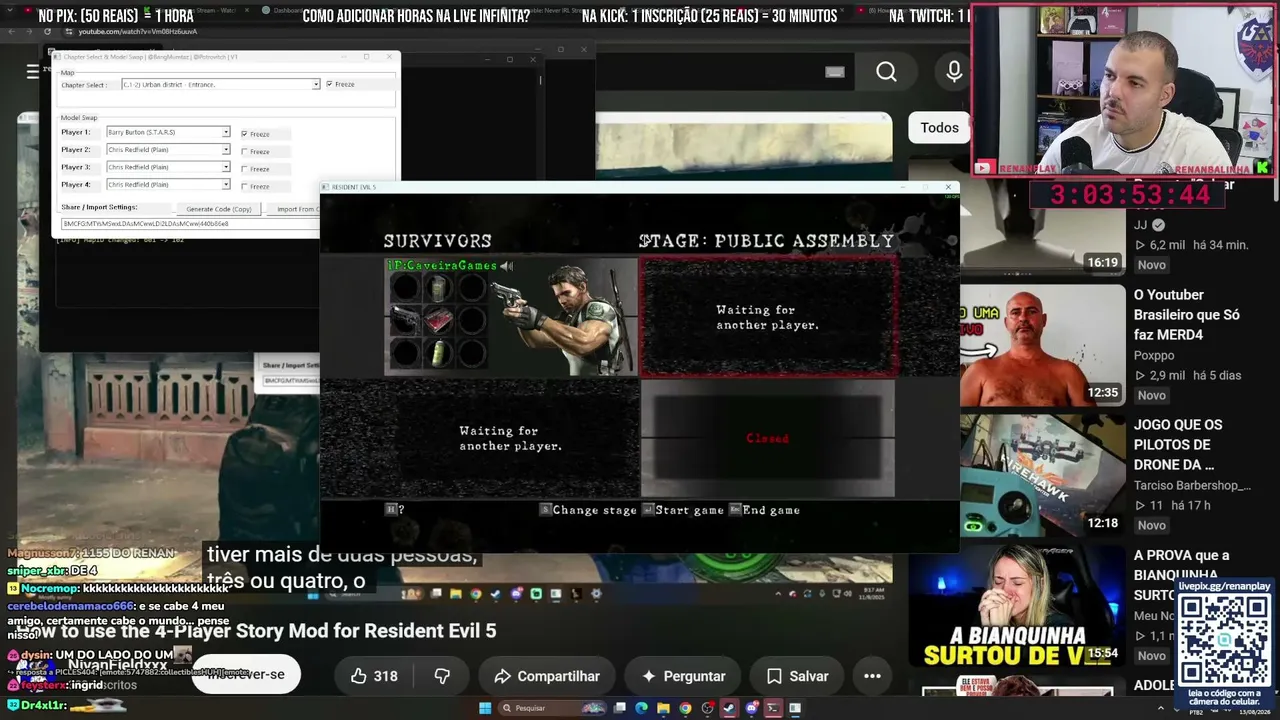Click the rightmost taskbar app icon
The height and width of the screenshot is (720, 1280).
795,708
